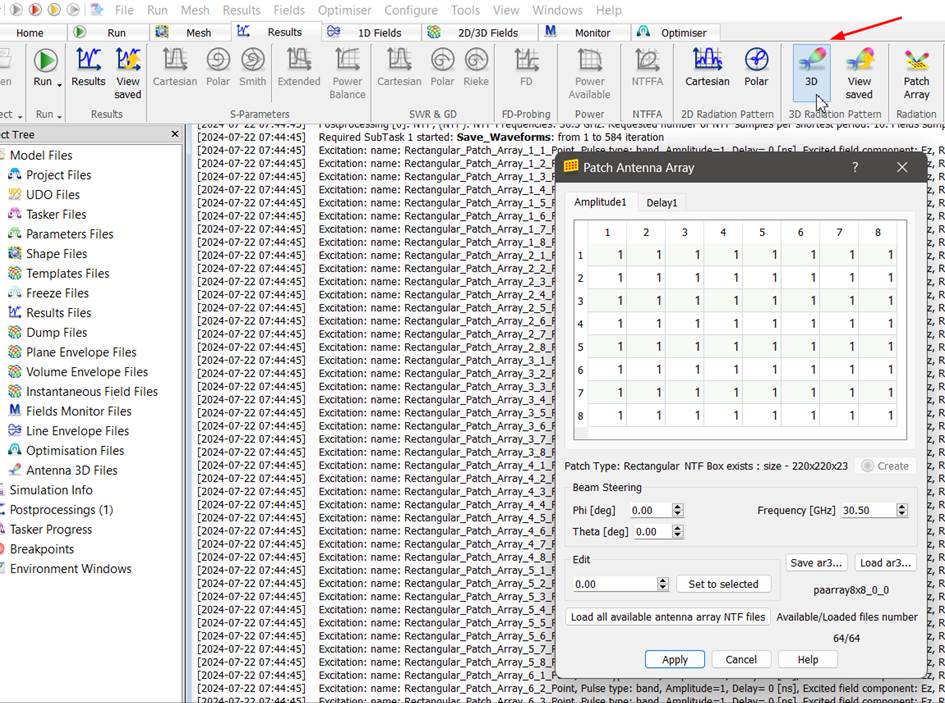Click the dialog question mark help

point(855,167)
